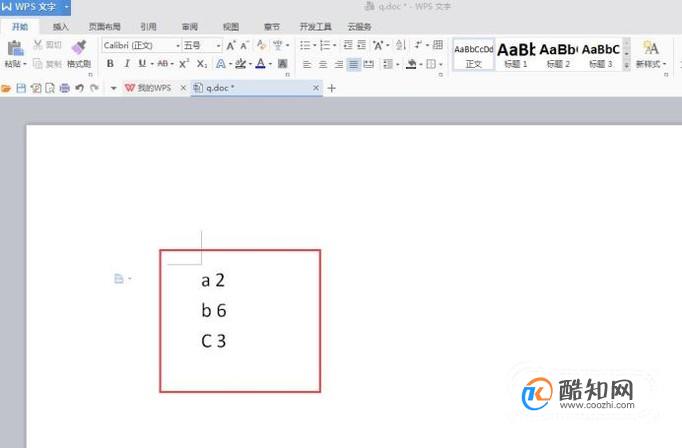Apply the 标题 3 heading style

point(601,55)
